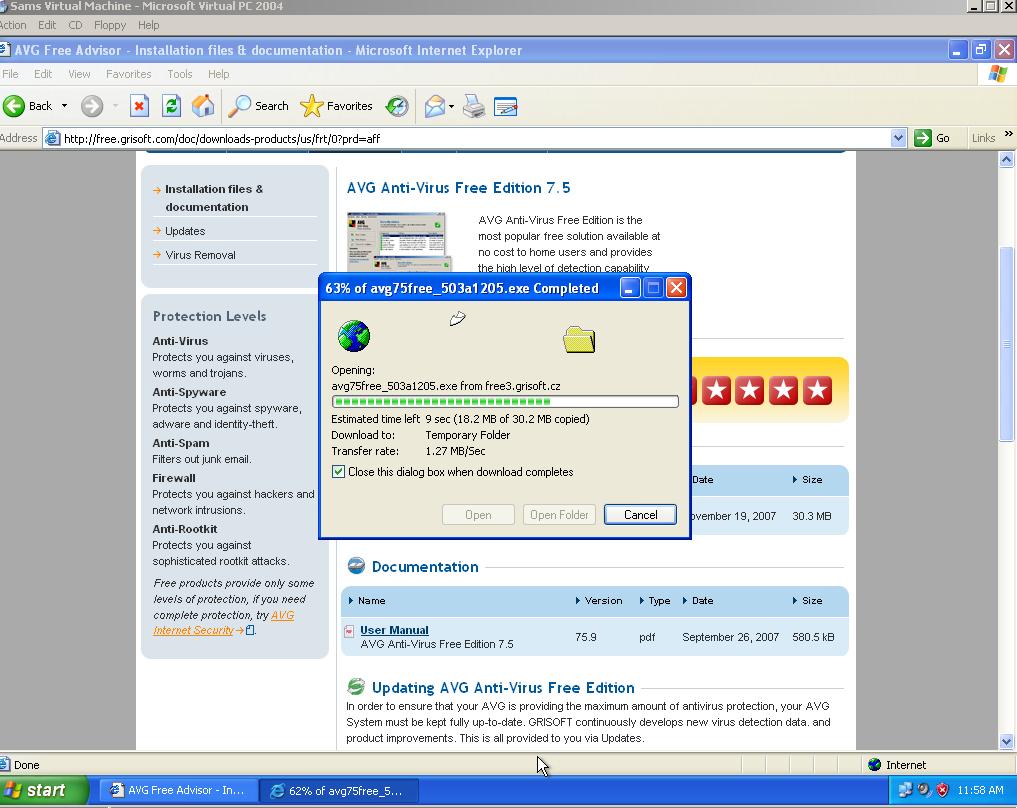Open the IE View menu
Screen dimensions: 1017x808
[x=79, y=74]
